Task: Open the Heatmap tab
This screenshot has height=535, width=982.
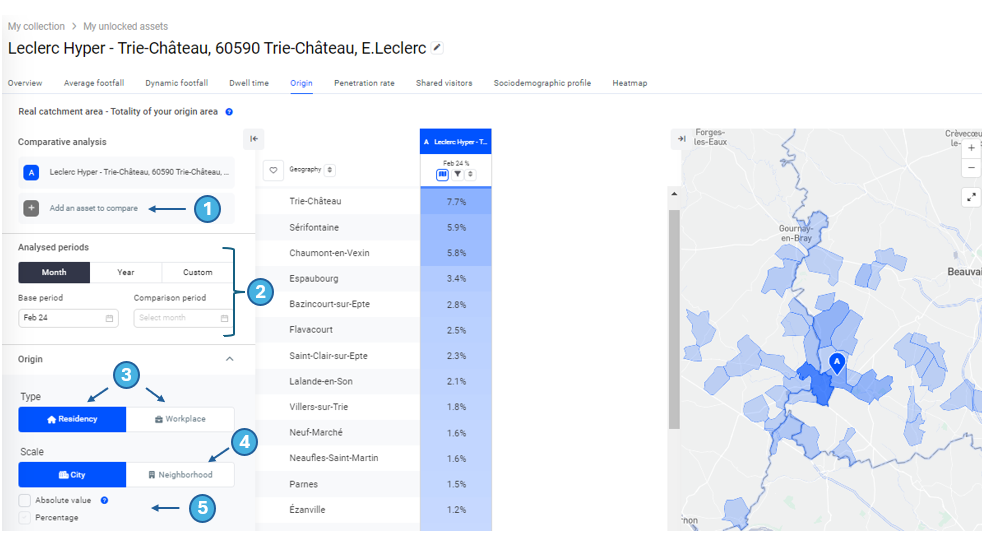Action: click(x=629, y=83)
